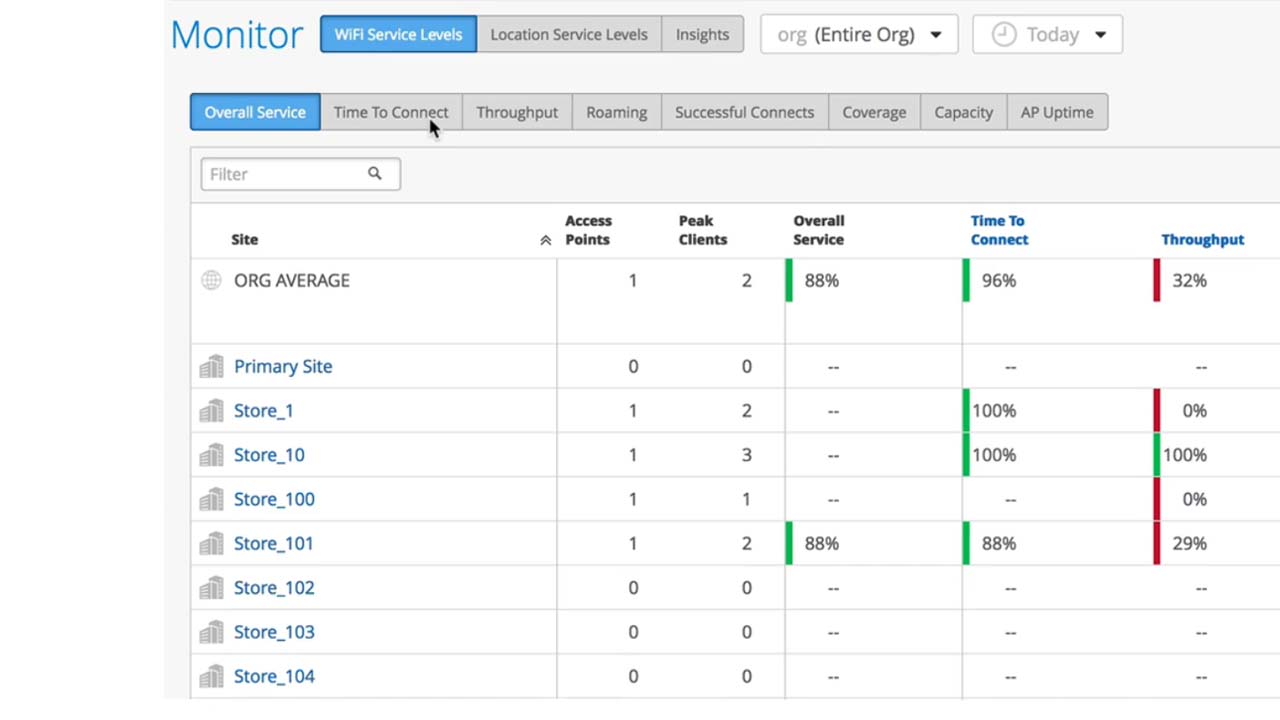This screenshot has width=1280, height=720.
Task: Click the search magnifier icon in Filter box
Action: click(x=374, y=174)
